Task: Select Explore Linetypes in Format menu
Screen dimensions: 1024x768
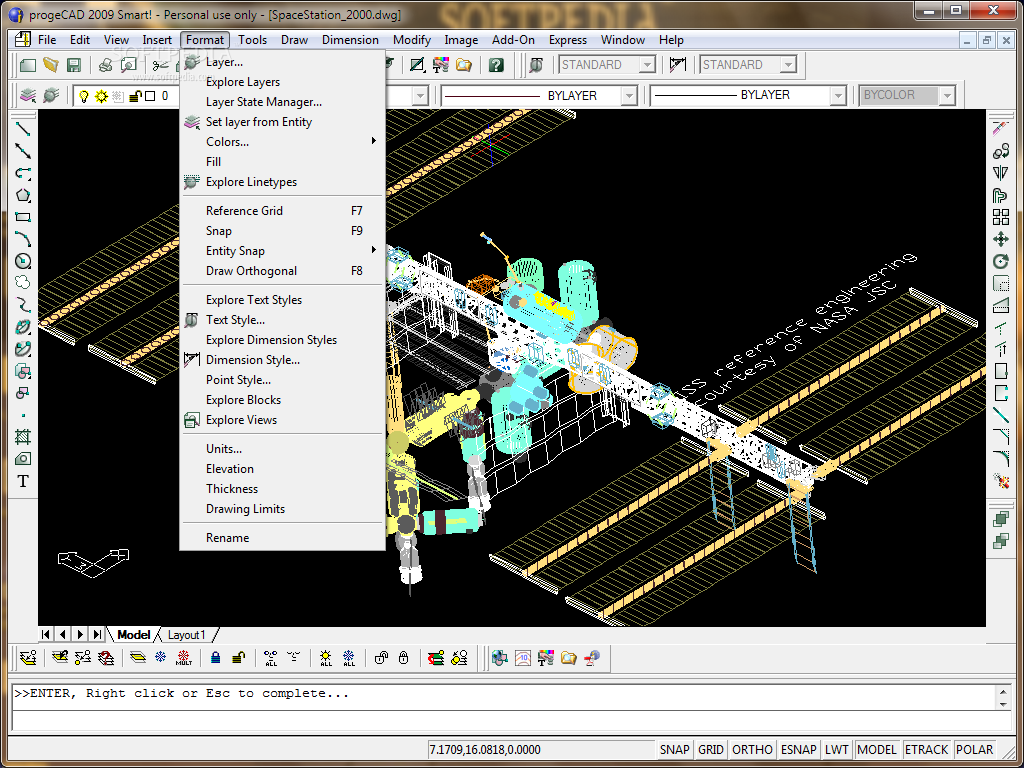Action: click(x=282, y=182)
